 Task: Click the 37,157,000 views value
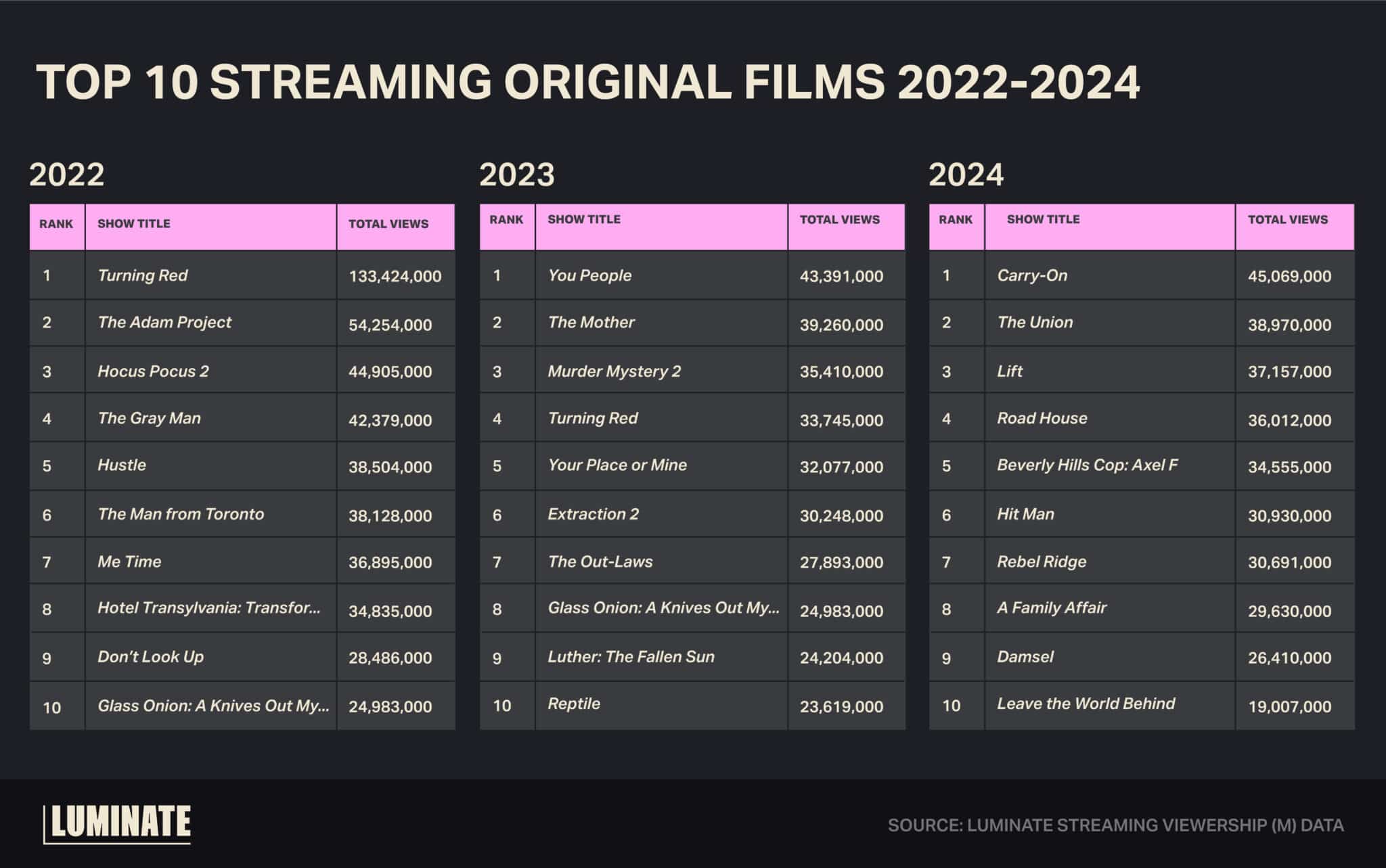pyautogui.click(x=1290, y=371)
